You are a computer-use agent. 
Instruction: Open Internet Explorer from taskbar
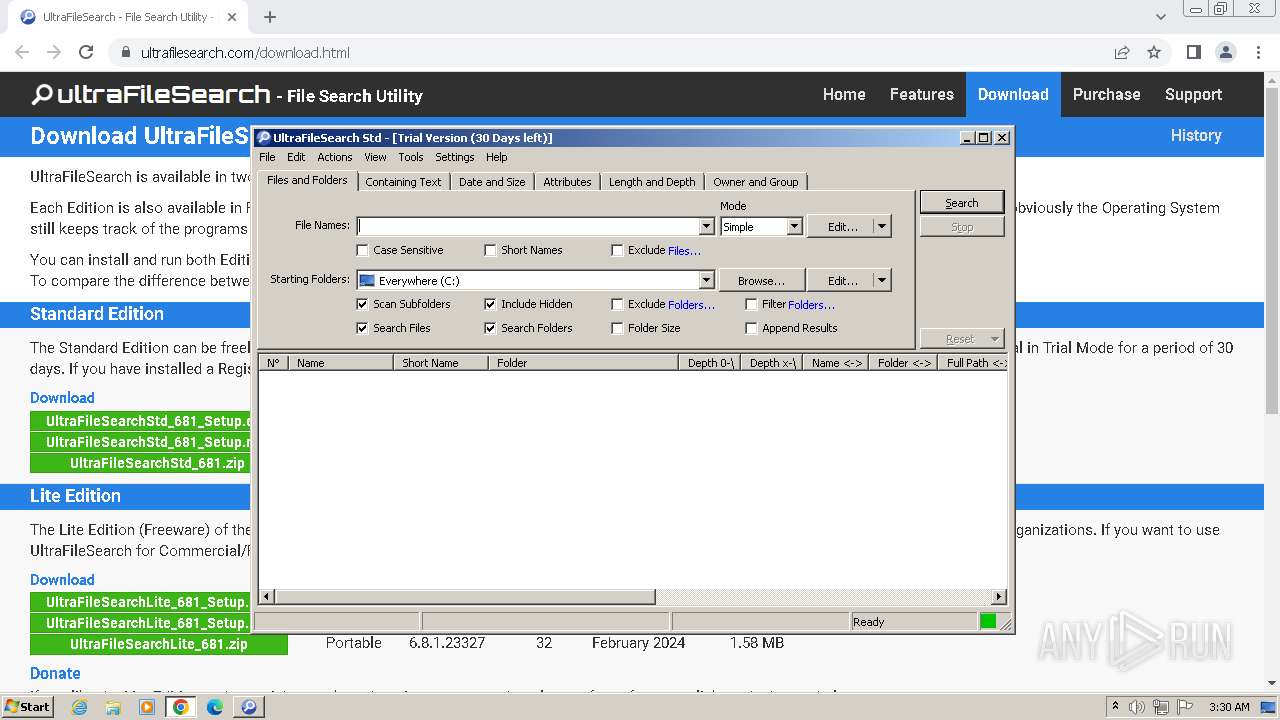[x=79, y=707]
